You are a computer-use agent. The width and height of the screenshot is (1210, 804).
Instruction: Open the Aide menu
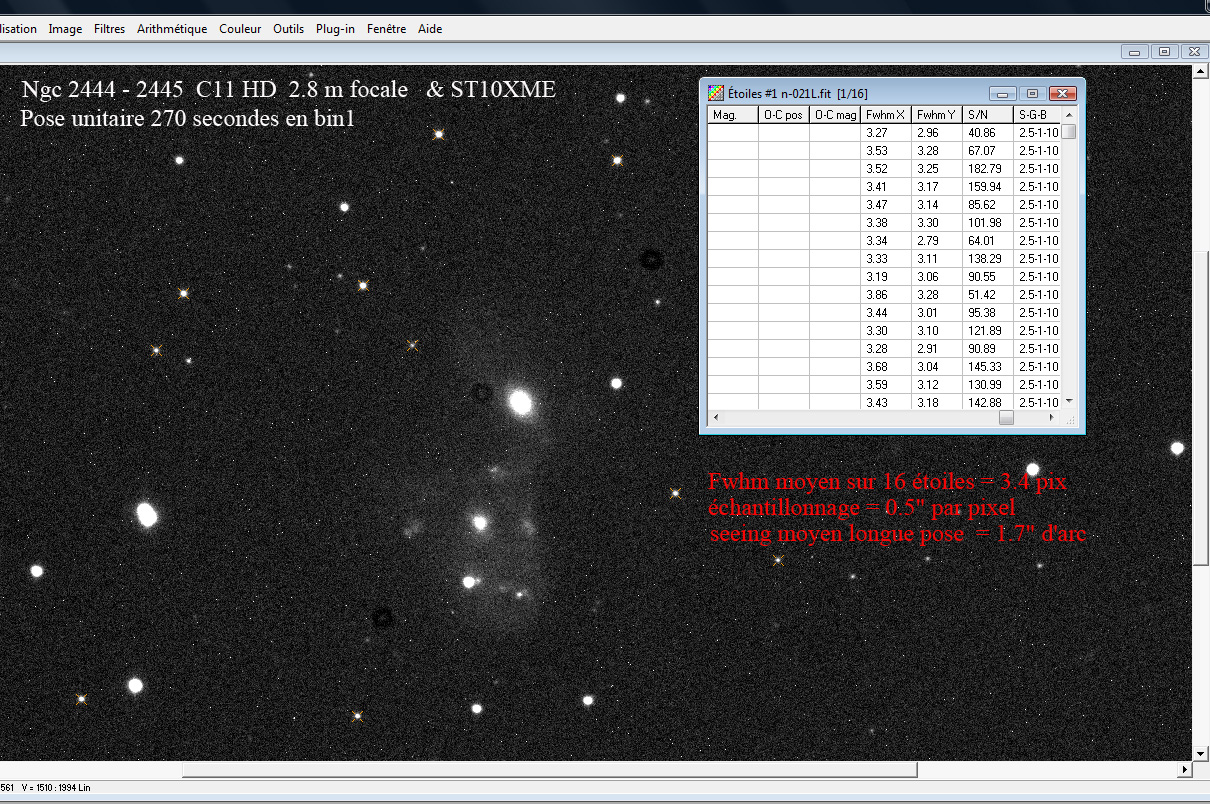[430, 29]
